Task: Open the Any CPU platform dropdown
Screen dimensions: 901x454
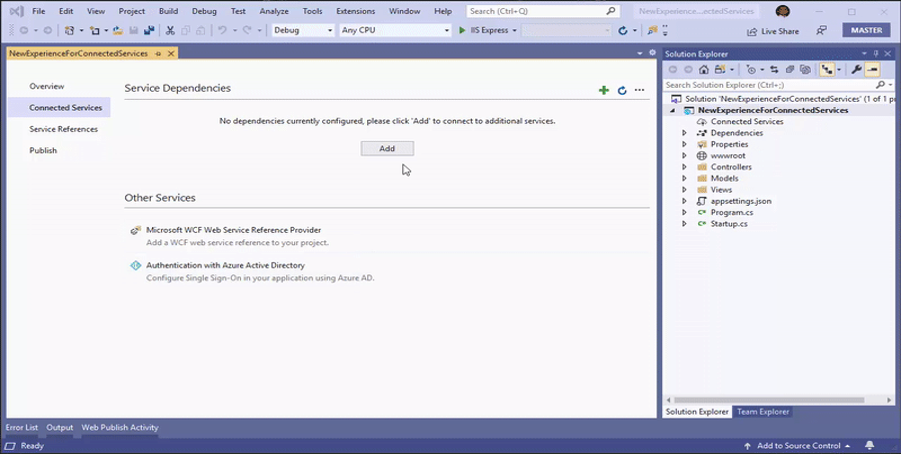Action: click(x=395, y=31)
